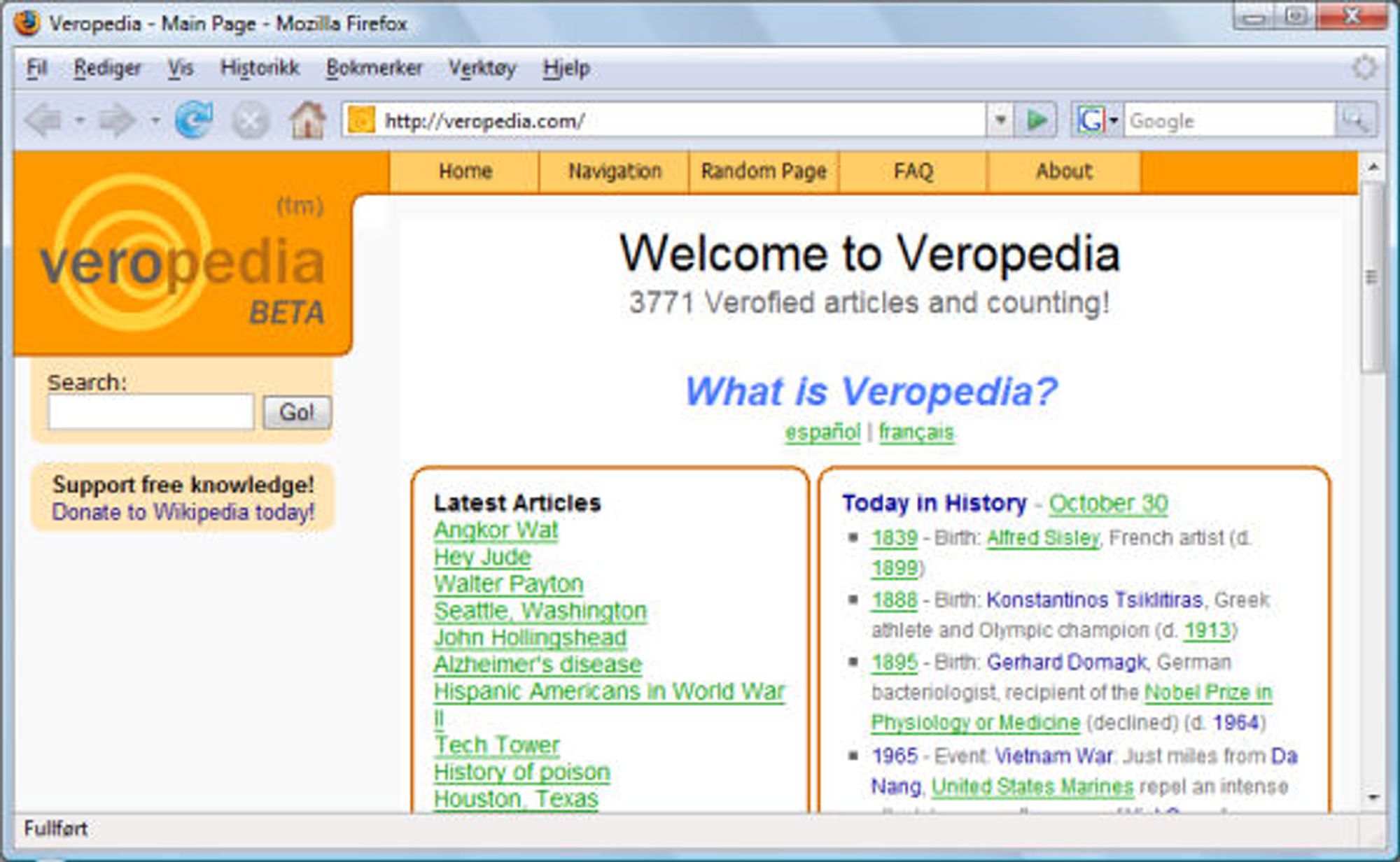Open the Hjelp menu

click(566, 68)
